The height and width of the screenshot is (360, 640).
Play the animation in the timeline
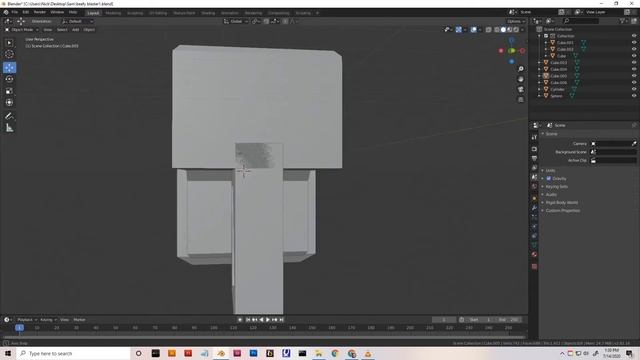pyautogui.click(x=268, y=320)
